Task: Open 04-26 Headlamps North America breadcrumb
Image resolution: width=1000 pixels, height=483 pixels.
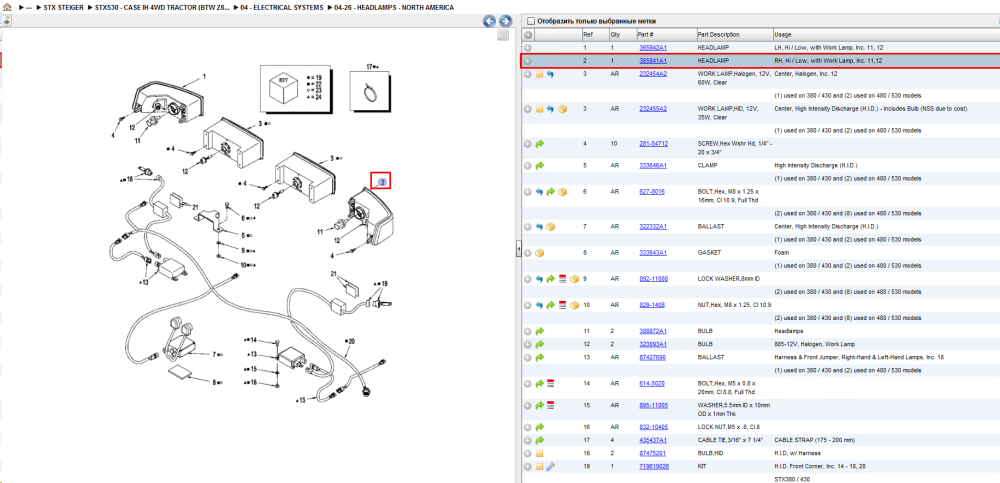Action: point(394,8)
